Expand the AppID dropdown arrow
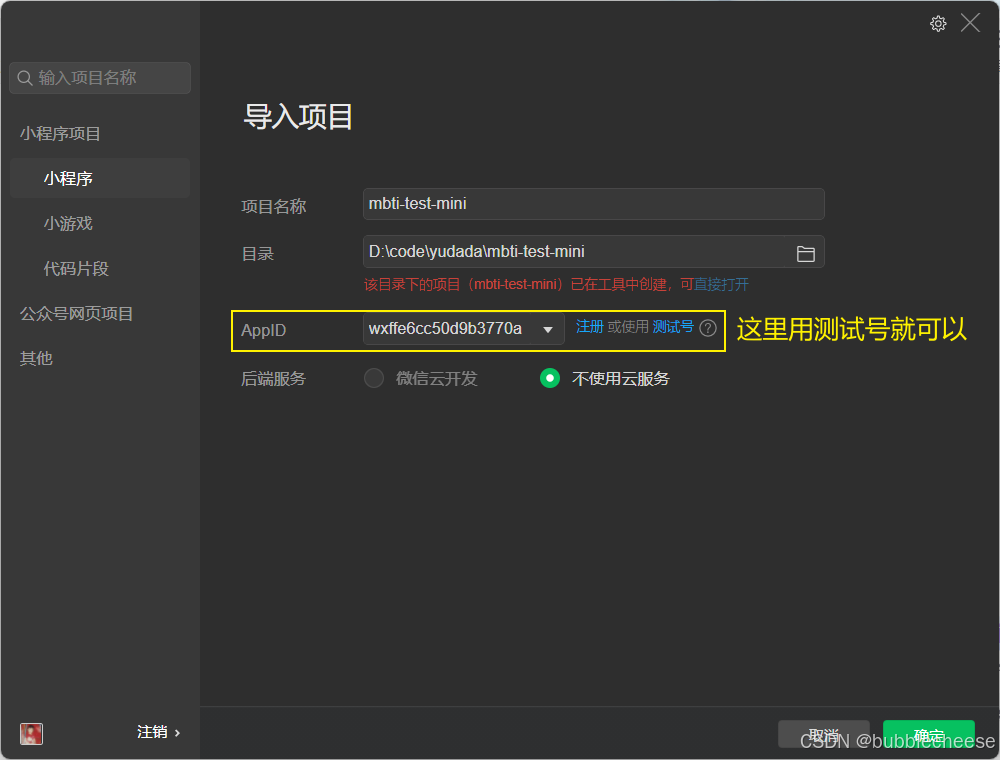 [548, 330]
